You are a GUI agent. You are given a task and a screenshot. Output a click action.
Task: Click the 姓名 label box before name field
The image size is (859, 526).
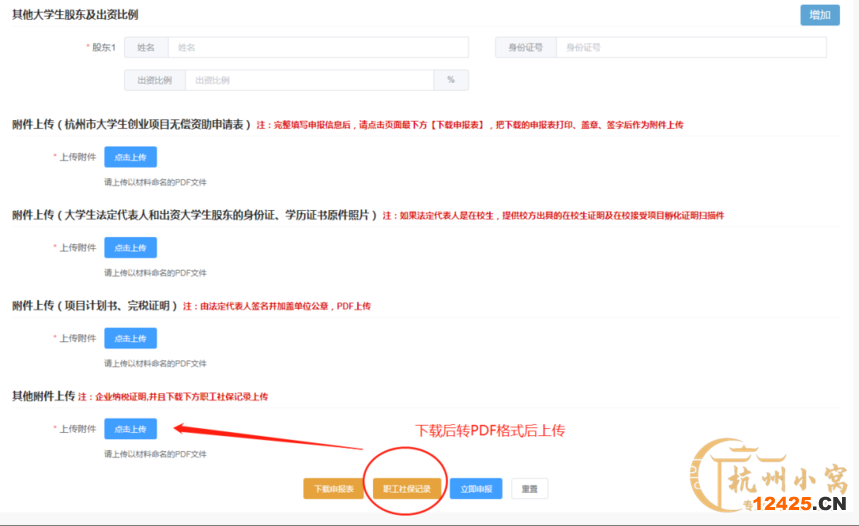(146, 47)
